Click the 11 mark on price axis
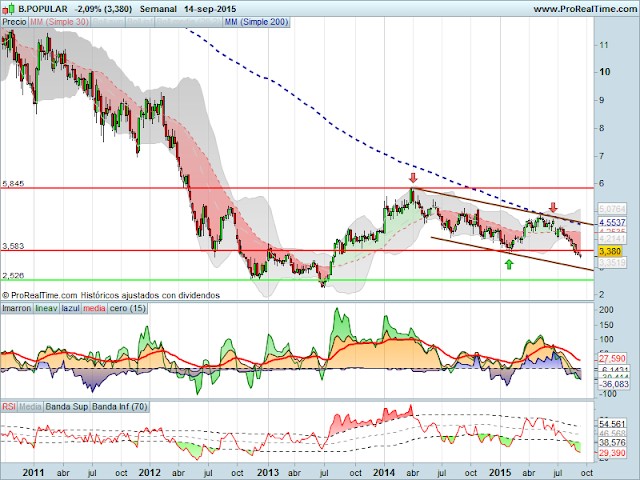 [604, 45]
